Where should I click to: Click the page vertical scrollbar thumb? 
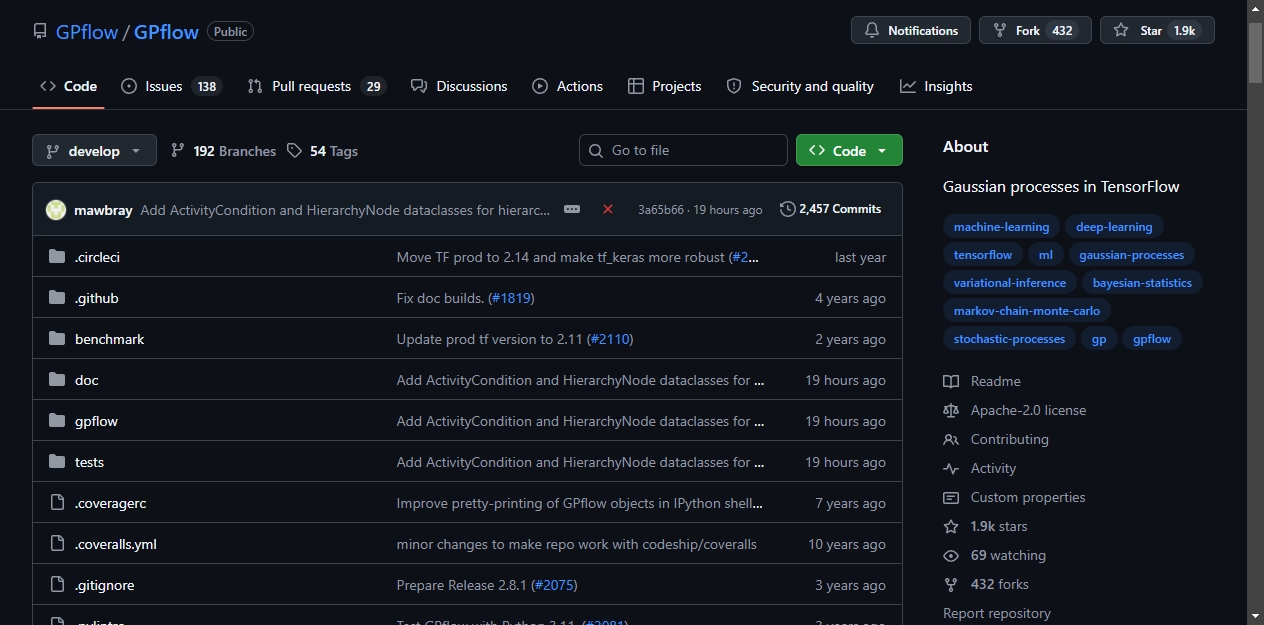coord(1255,52)
